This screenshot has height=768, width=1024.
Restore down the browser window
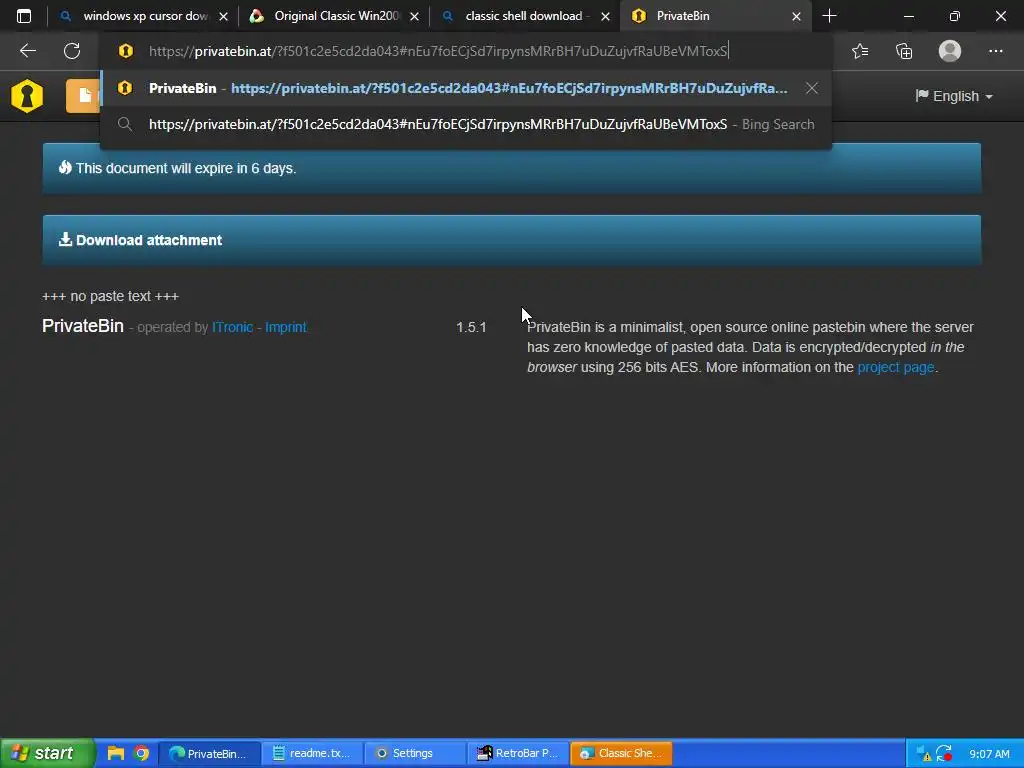955,16
